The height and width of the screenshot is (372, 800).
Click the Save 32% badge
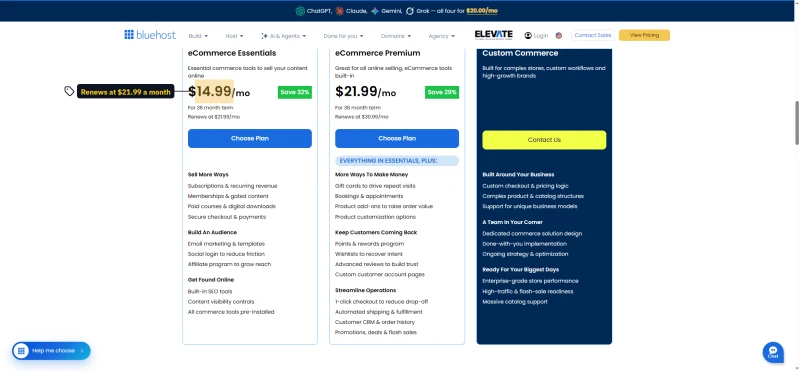(x=295, y=92)
